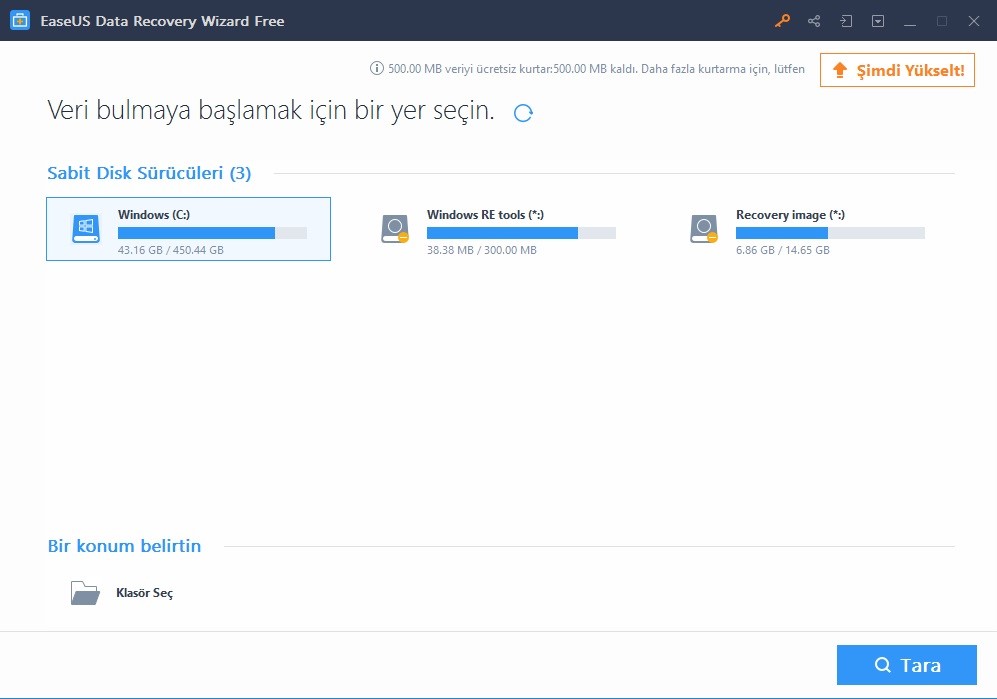This screenshot has width=997, height=699.
Task: Select the Windows RE tools partition
Action: pyautogui.click(x=497, y=229)
